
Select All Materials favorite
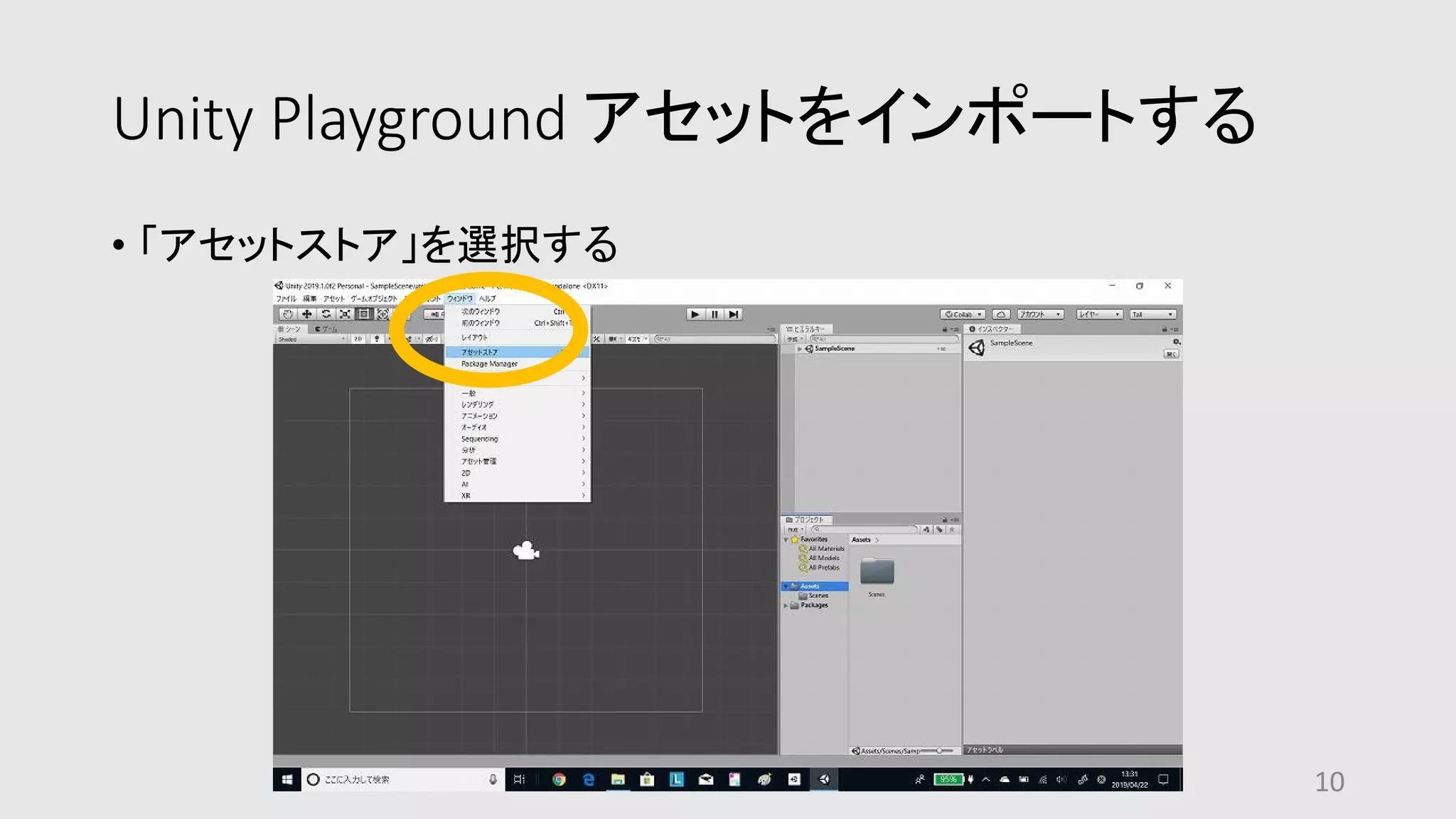pyautogui.click(x=822, y=549)
